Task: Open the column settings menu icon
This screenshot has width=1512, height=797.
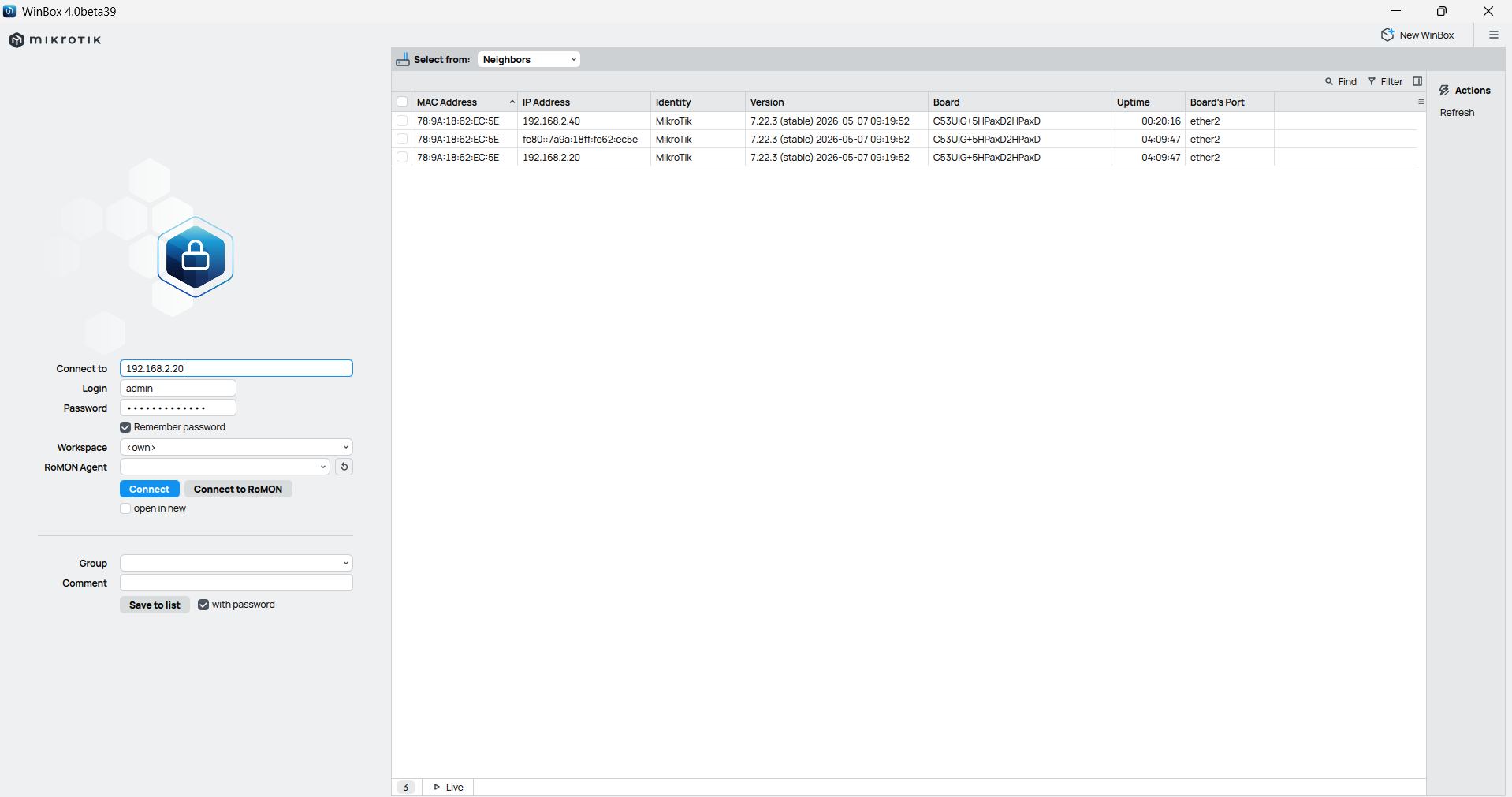Action: 1421,102
